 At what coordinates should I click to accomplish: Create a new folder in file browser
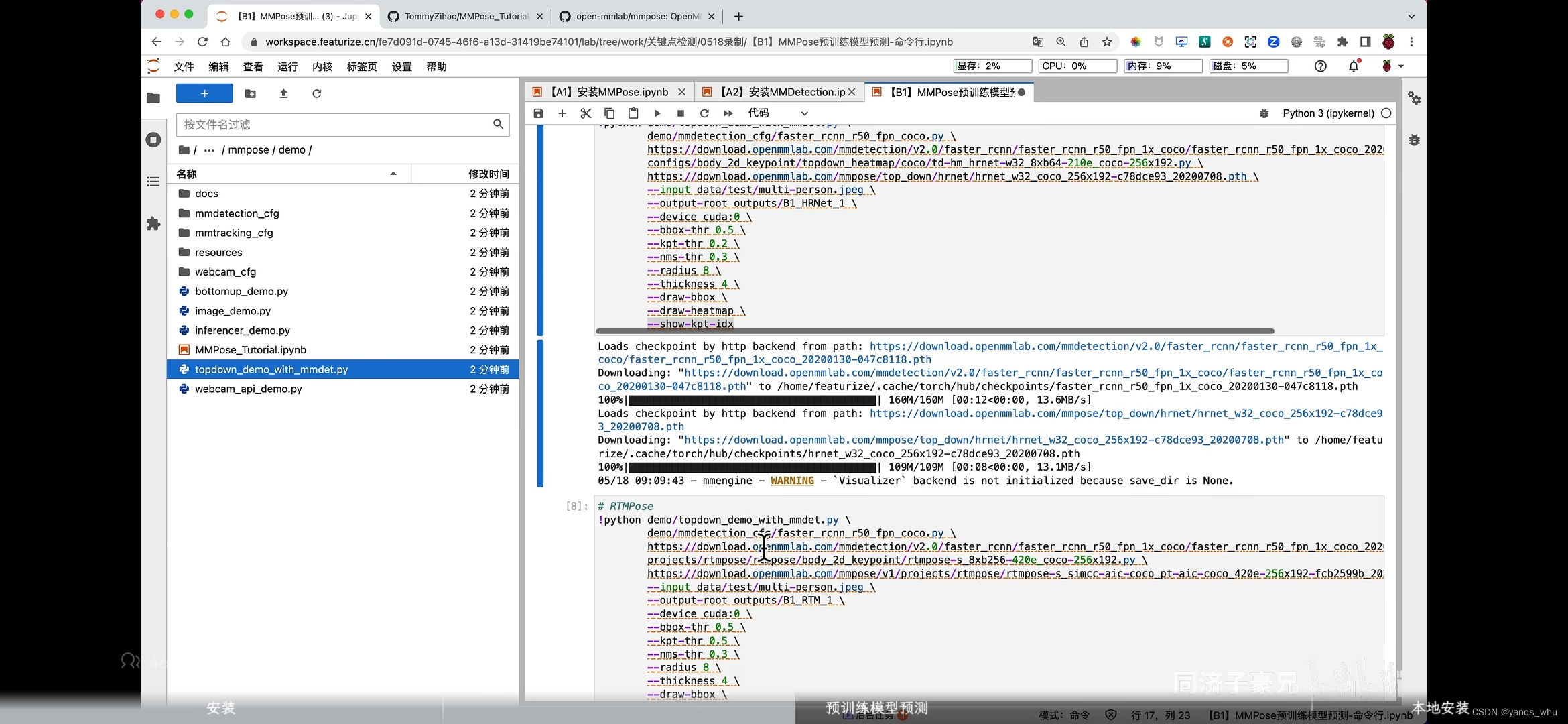251,93
